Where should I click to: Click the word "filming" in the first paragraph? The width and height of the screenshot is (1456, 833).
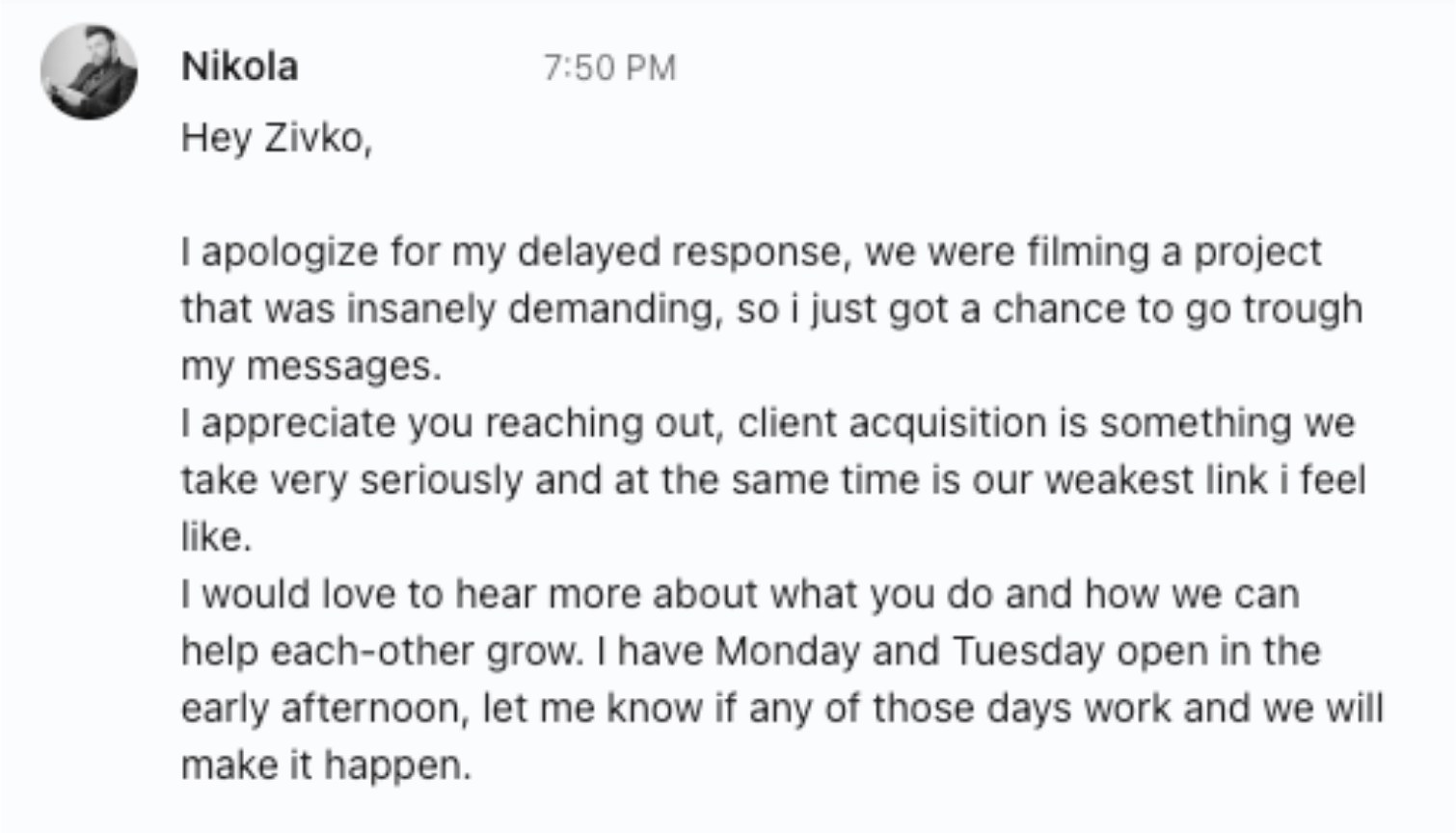1088,253
